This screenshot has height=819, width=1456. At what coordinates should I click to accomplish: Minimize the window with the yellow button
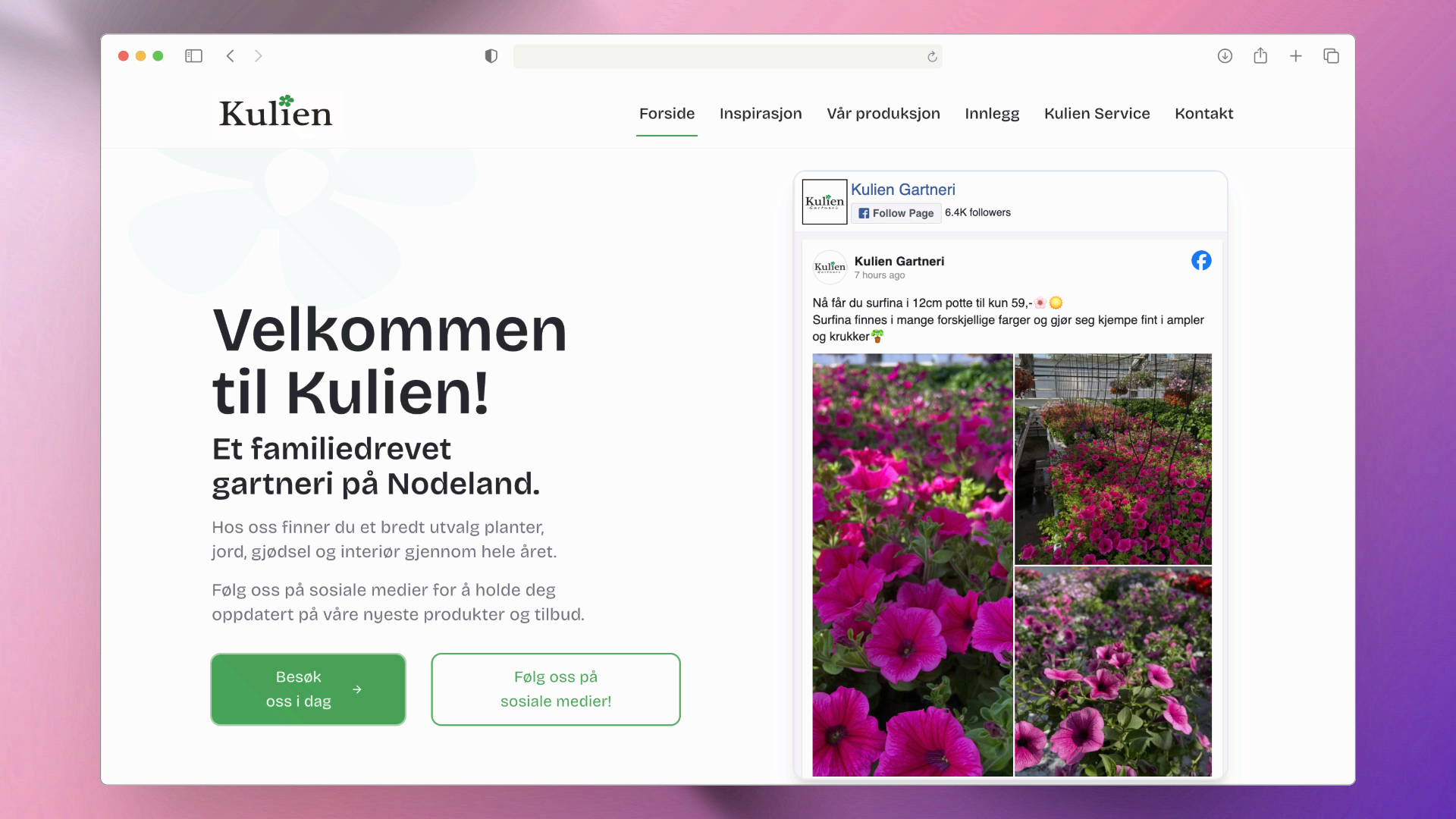(141, 56)
